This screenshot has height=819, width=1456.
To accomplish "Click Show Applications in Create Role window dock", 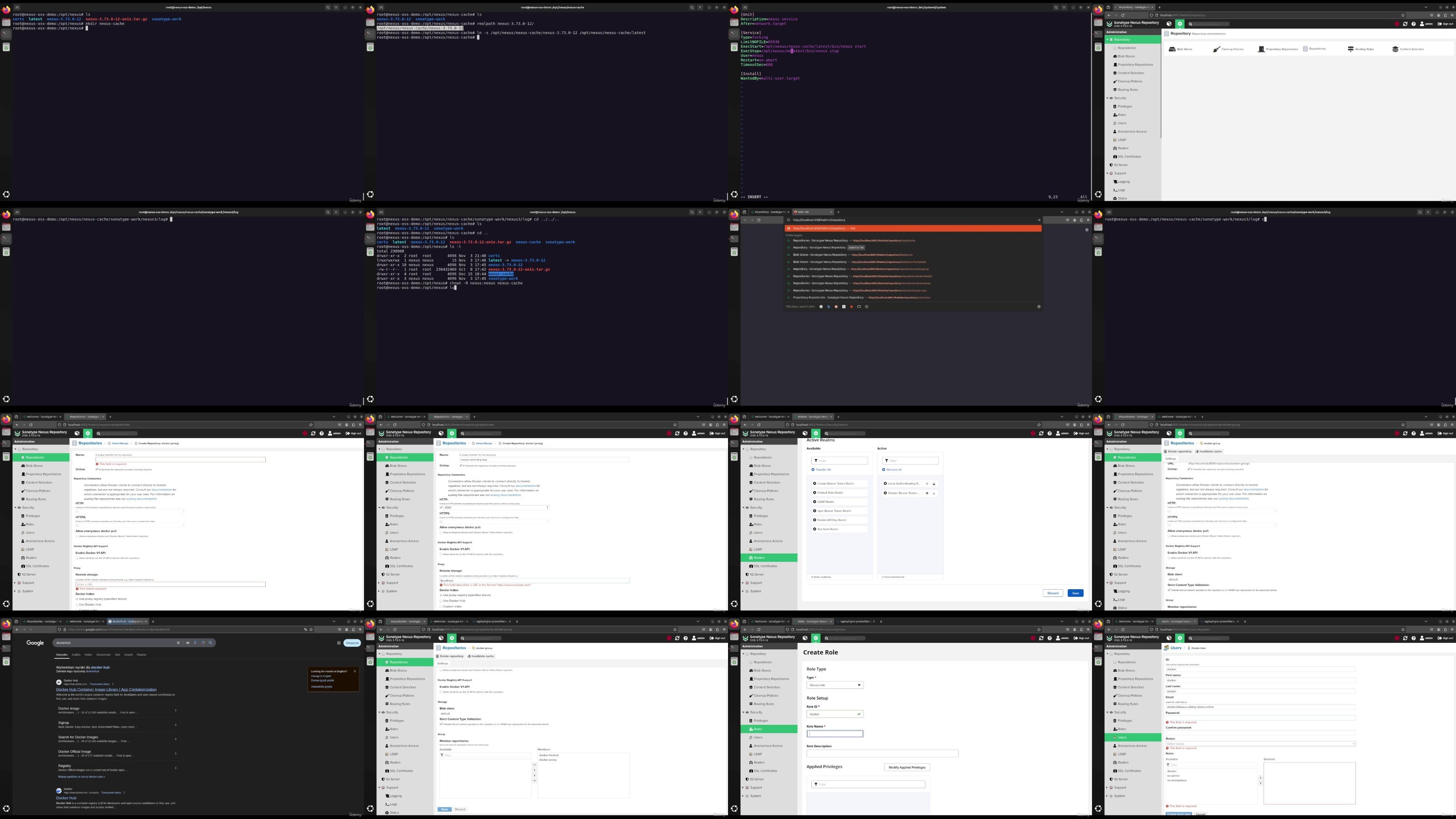I will 734,809.
